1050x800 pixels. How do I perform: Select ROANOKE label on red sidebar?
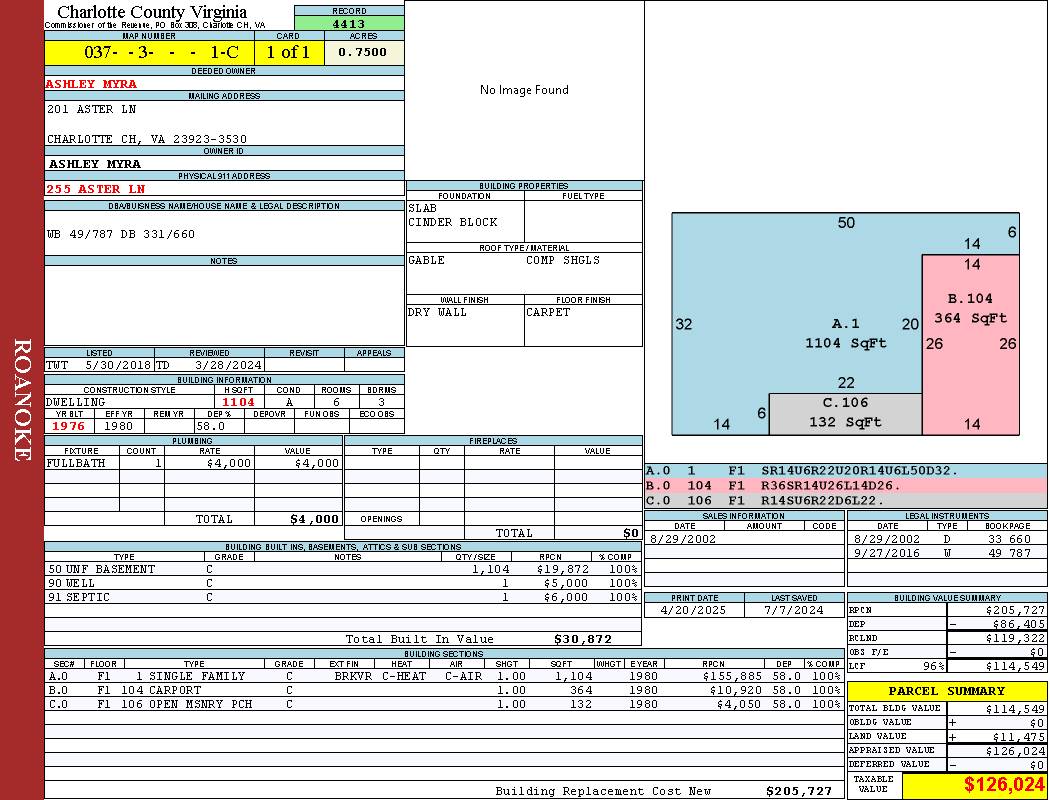(x=22, y=400)
